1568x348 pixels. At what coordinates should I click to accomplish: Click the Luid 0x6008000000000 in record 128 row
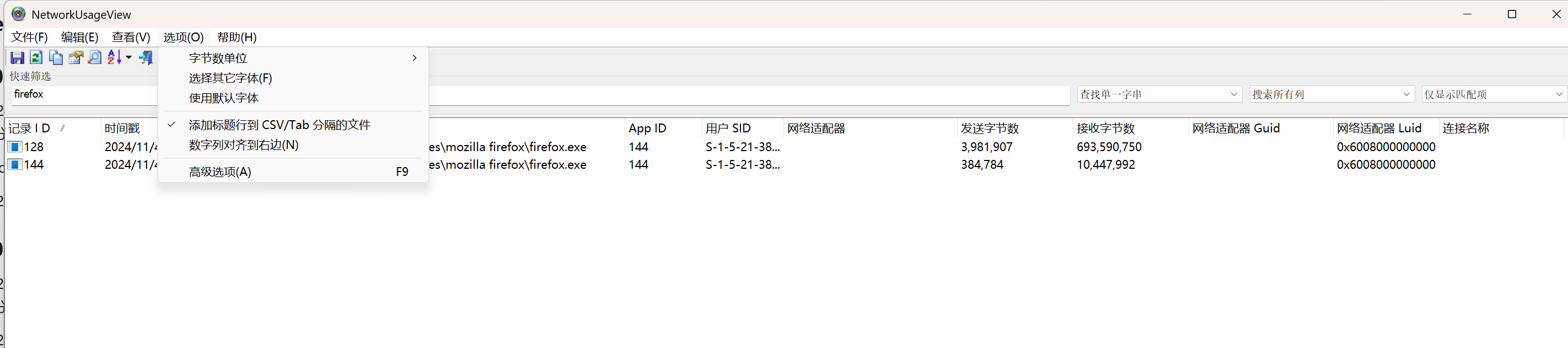pyautogui.click(x=1386, y=147)
